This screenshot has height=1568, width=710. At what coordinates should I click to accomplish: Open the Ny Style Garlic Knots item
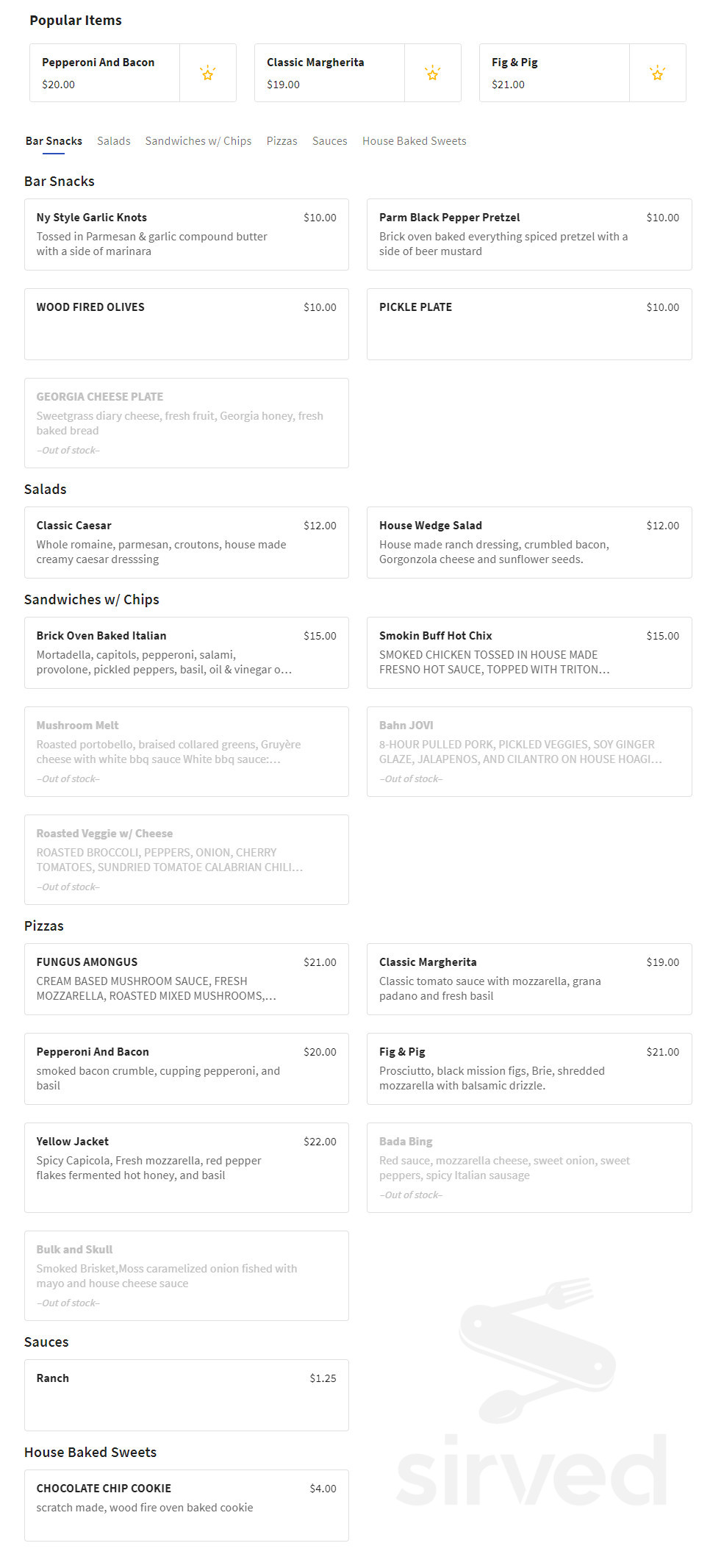pos(187,235)
